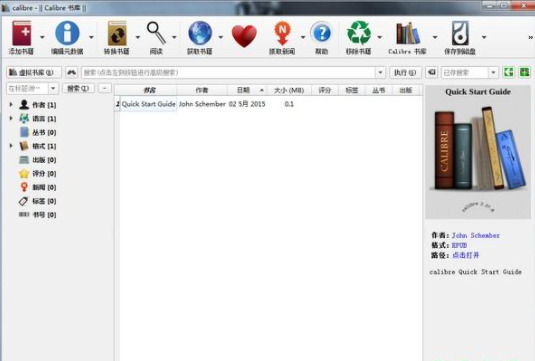Image resolution: width=535 pixels, height=361 pixels.
Task: Expand the Languages [1] tree node
Action: (x=11, y=118)
